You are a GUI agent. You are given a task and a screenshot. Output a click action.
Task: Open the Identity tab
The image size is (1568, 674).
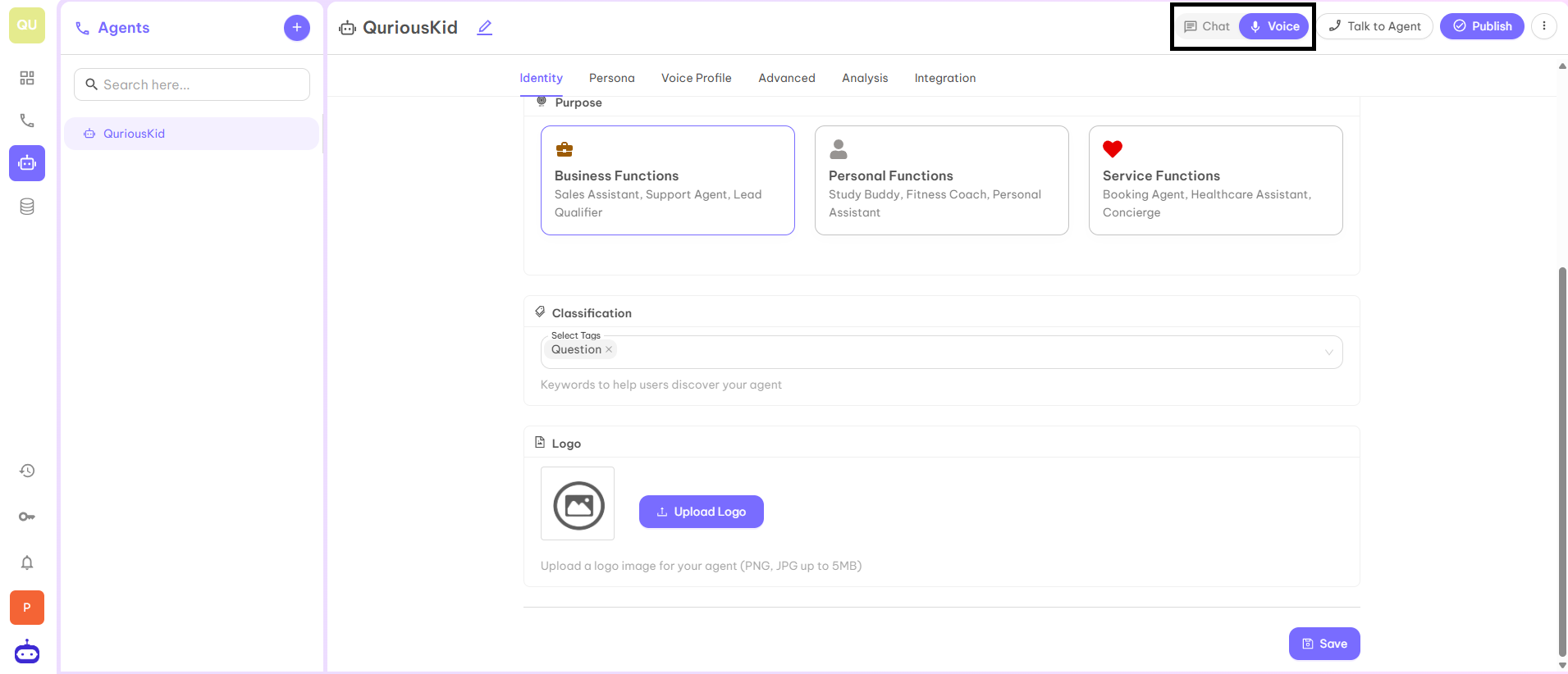click(542, 78)
